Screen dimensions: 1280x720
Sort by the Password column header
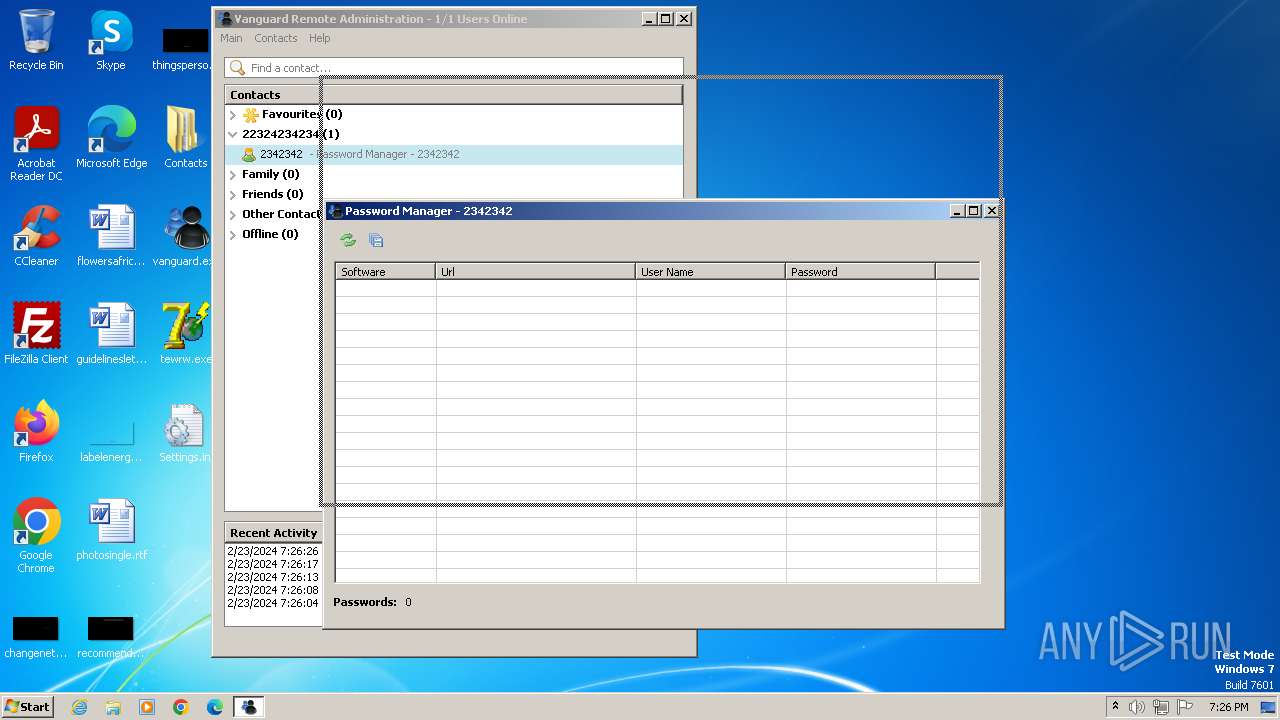coord(861,272)
